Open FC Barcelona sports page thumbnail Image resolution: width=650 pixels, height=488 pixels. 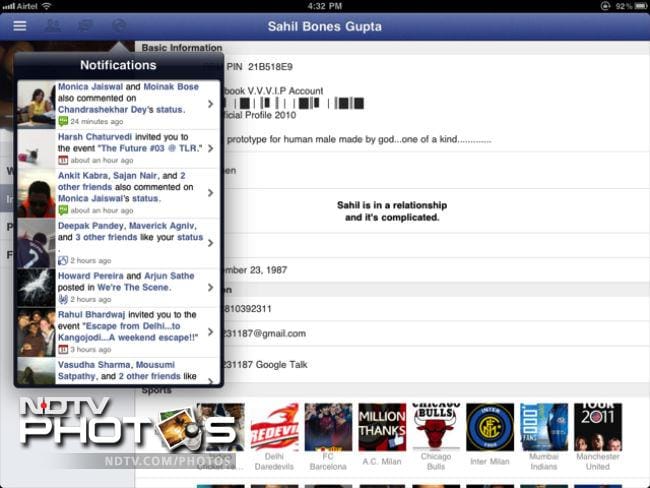[328, 427]
